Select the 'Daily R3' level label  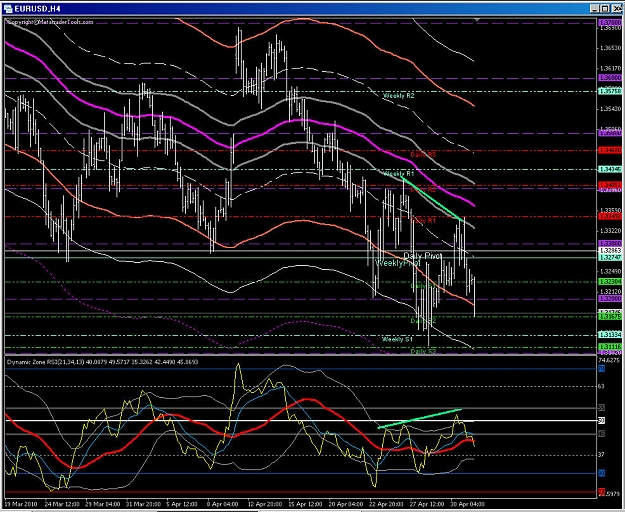click(x=423, y=154)
